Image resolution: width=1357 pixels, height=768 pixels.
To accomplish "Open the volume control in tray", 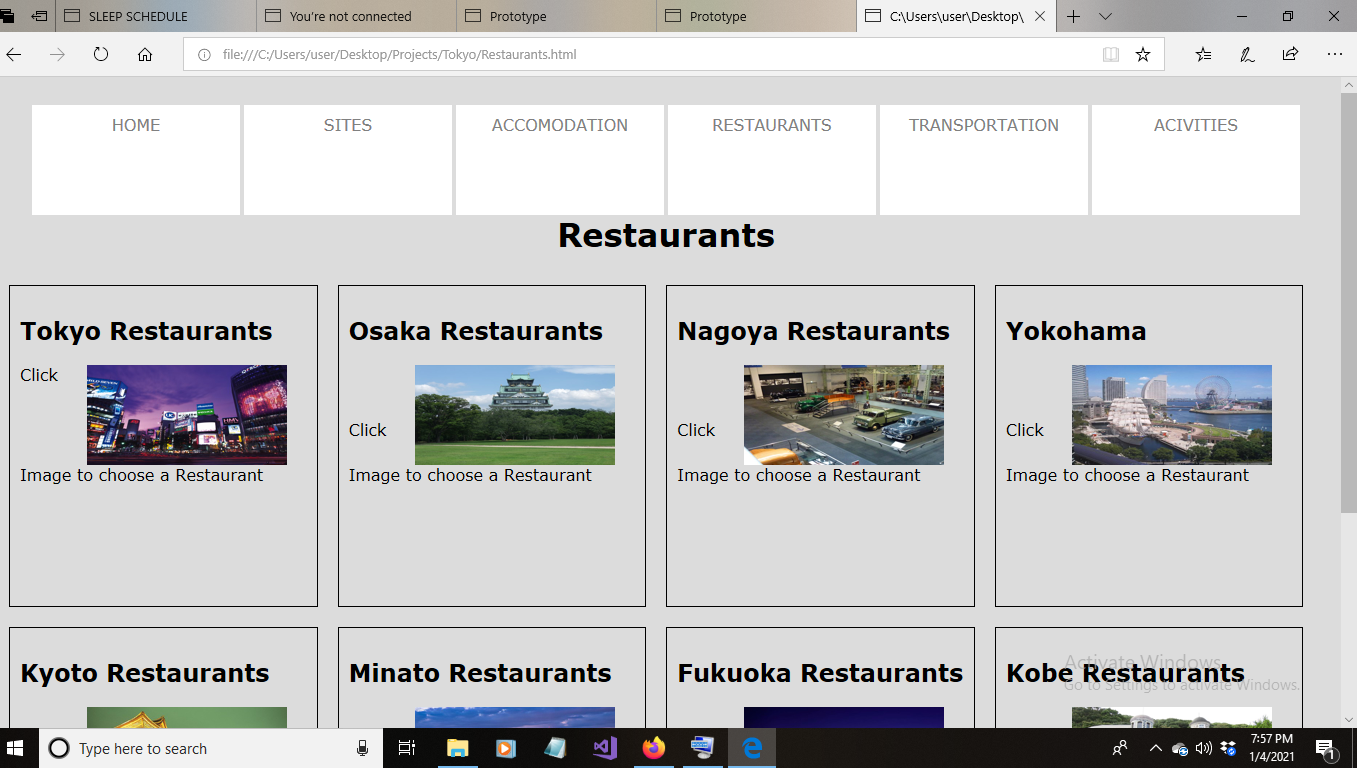I will (x=1204, y=748).
